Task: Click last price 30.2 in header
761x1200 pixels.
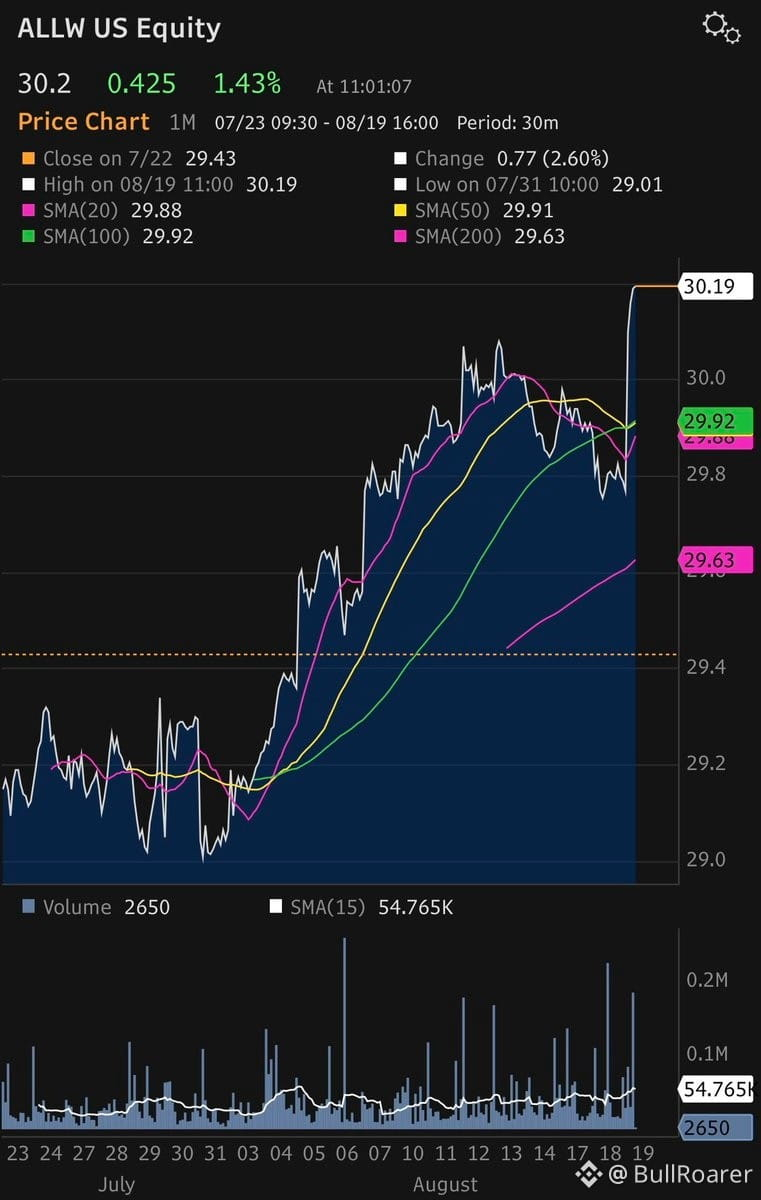Action: coord(44,83)
